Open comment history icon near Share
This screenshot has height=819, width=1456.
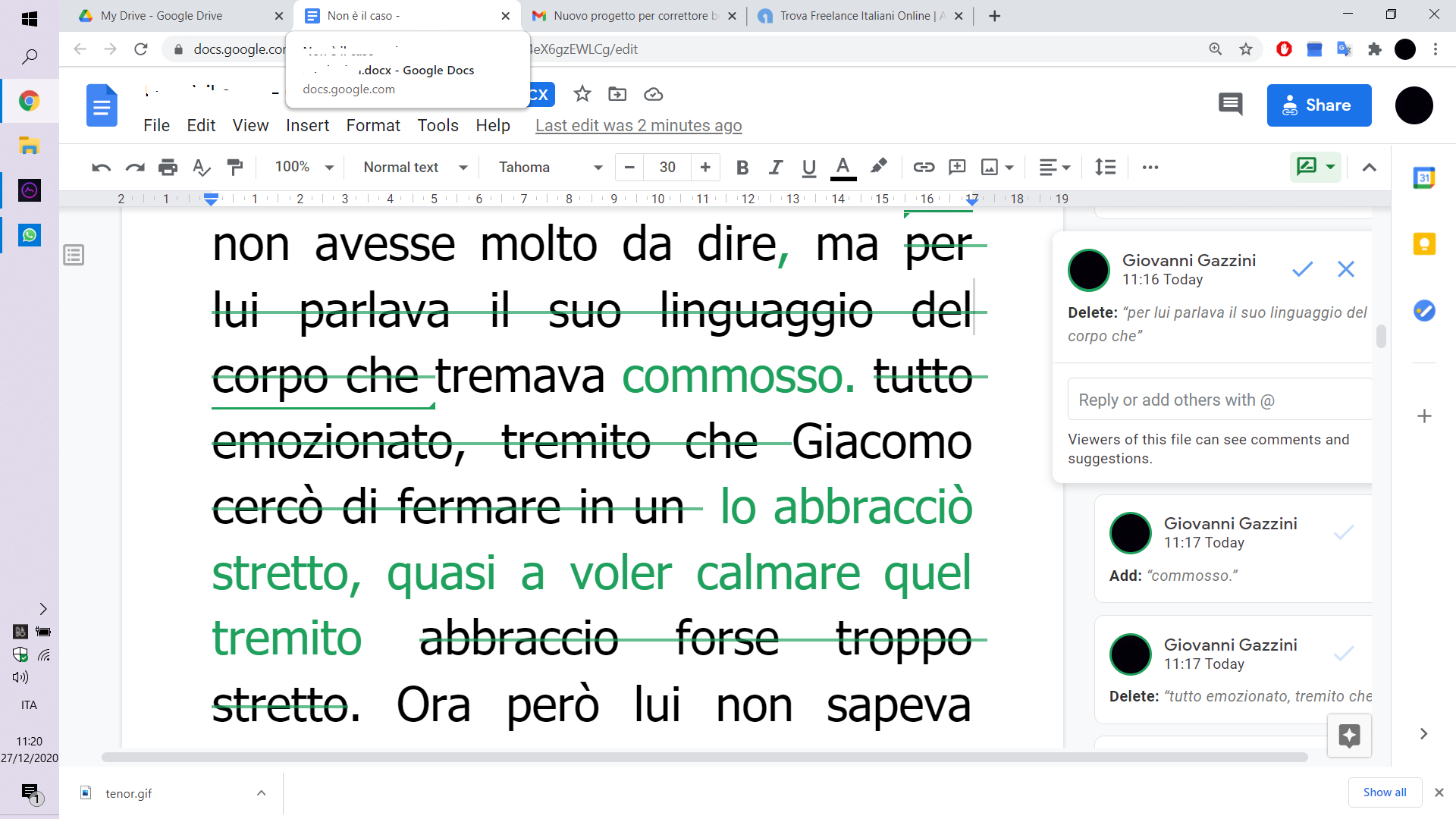click(x=1230, y=105)
